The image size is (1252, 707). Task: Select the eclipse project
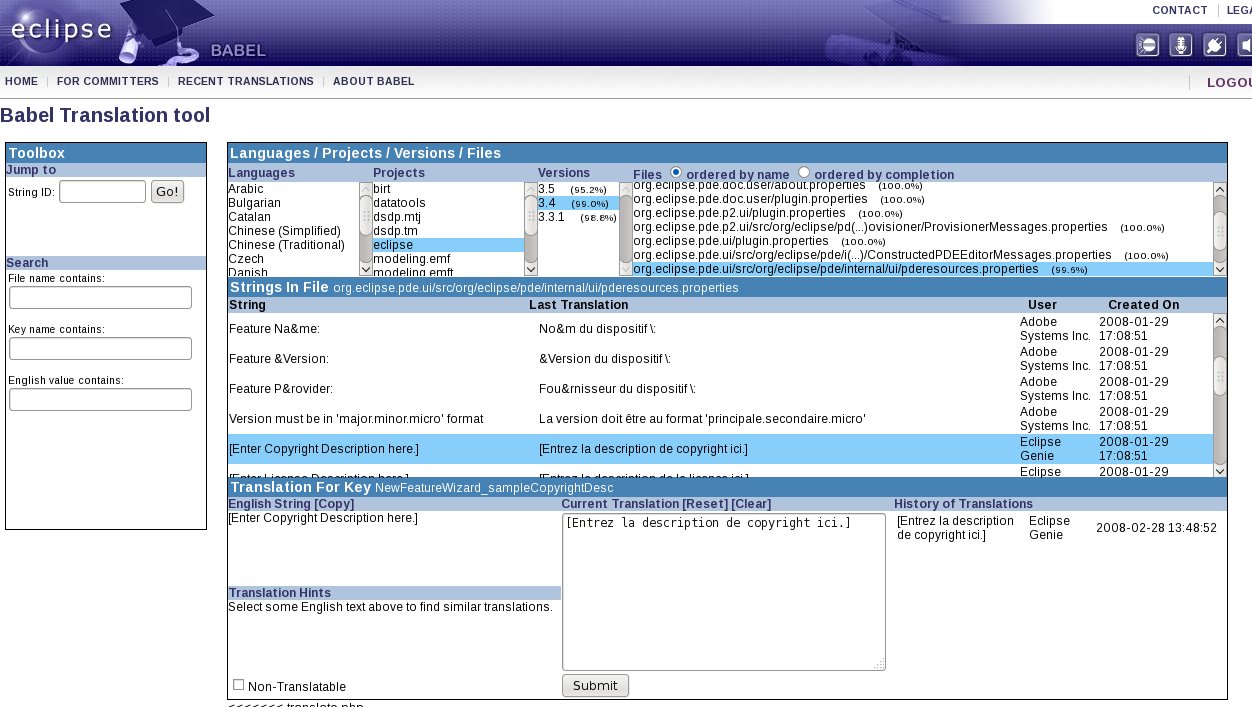448,245
